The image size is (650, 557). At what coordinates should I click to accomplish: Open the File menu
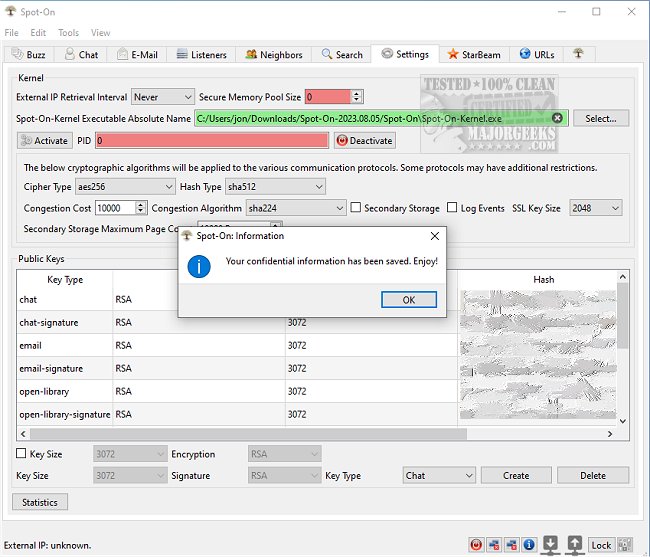11,32
